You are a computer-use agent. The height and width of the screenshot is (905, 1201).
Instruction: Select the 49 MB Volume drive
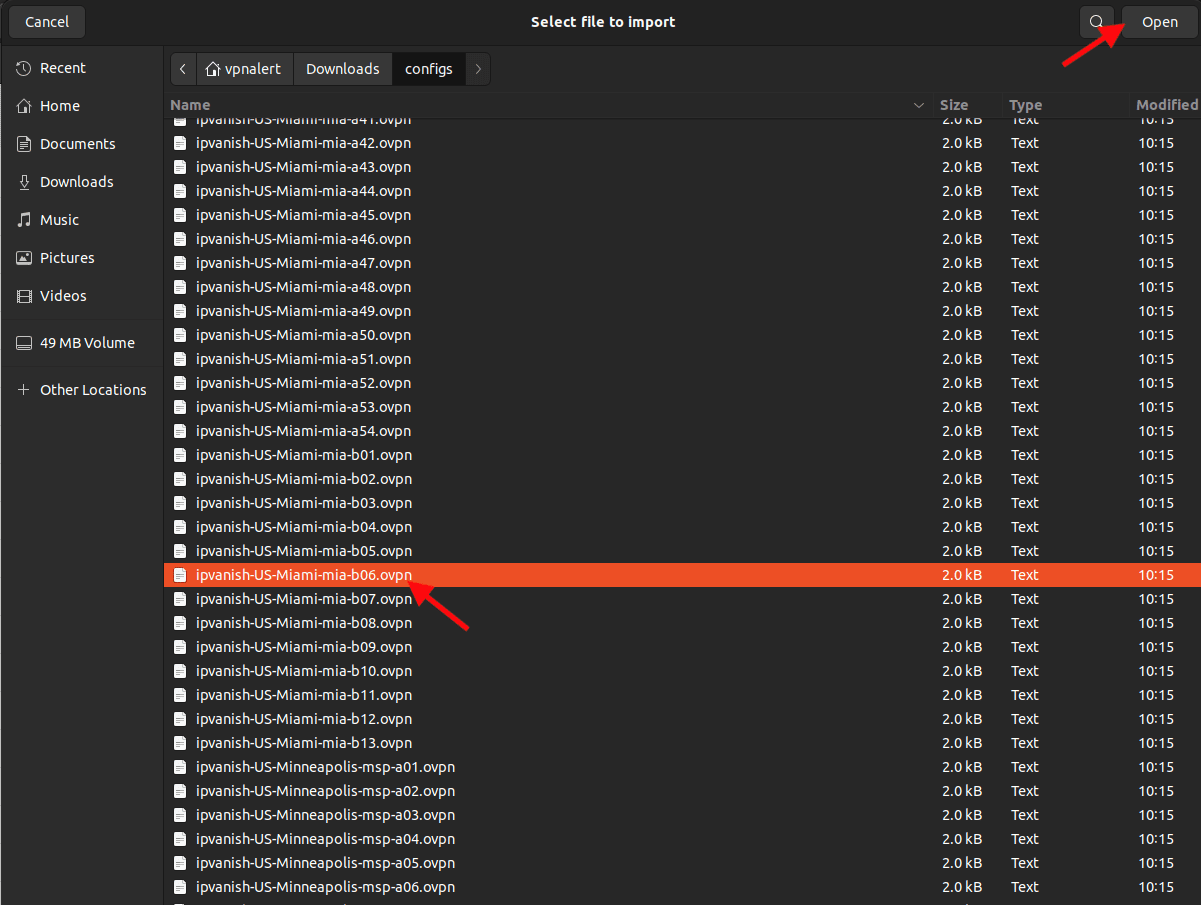[86, 343]
